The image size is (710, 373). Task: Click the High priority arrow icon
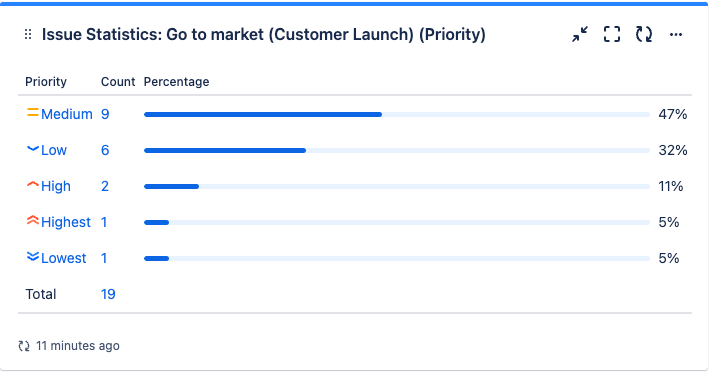(33, 185)
